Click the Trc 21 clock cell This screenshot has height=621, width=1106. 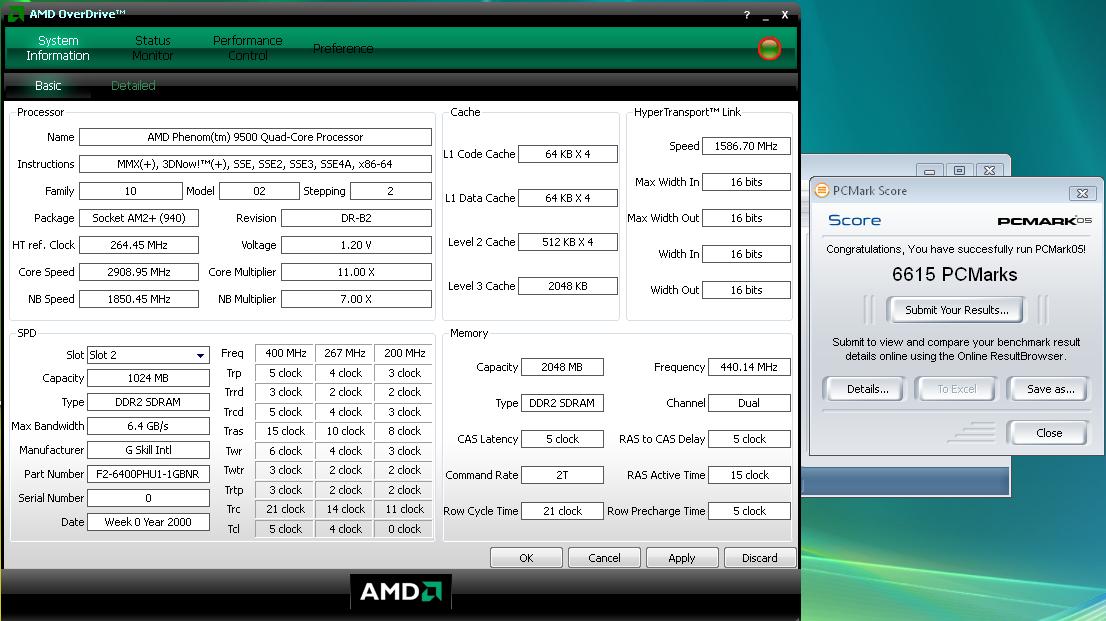285,509
